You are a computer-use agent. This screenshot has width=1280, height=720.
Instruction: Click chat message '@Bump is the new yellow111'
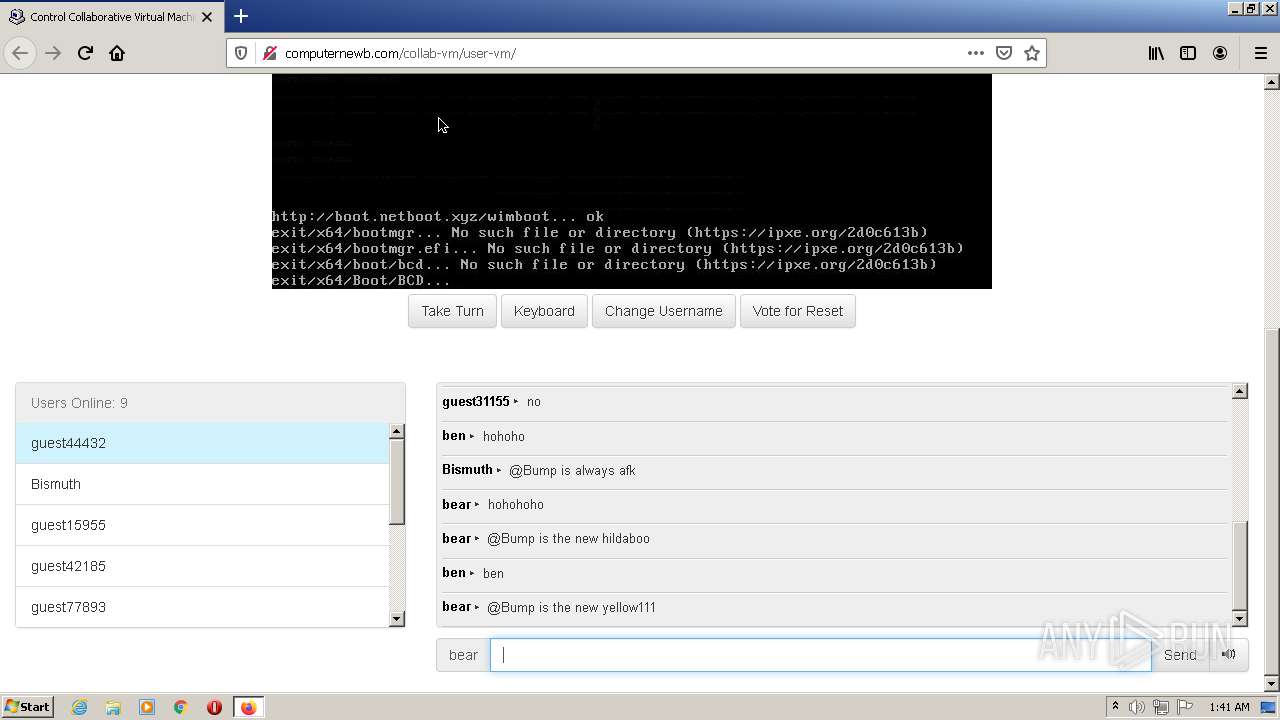pyautogui.click(x=571, y=607)
